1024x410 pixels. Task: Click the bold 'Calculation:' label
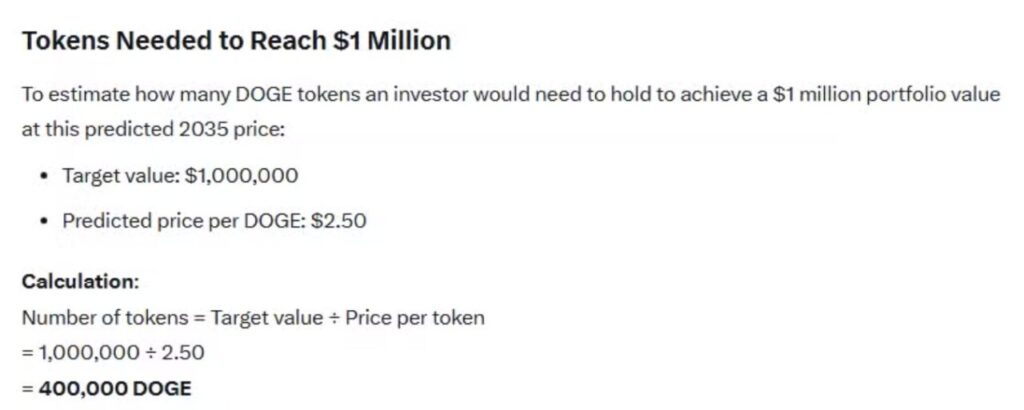81,281
